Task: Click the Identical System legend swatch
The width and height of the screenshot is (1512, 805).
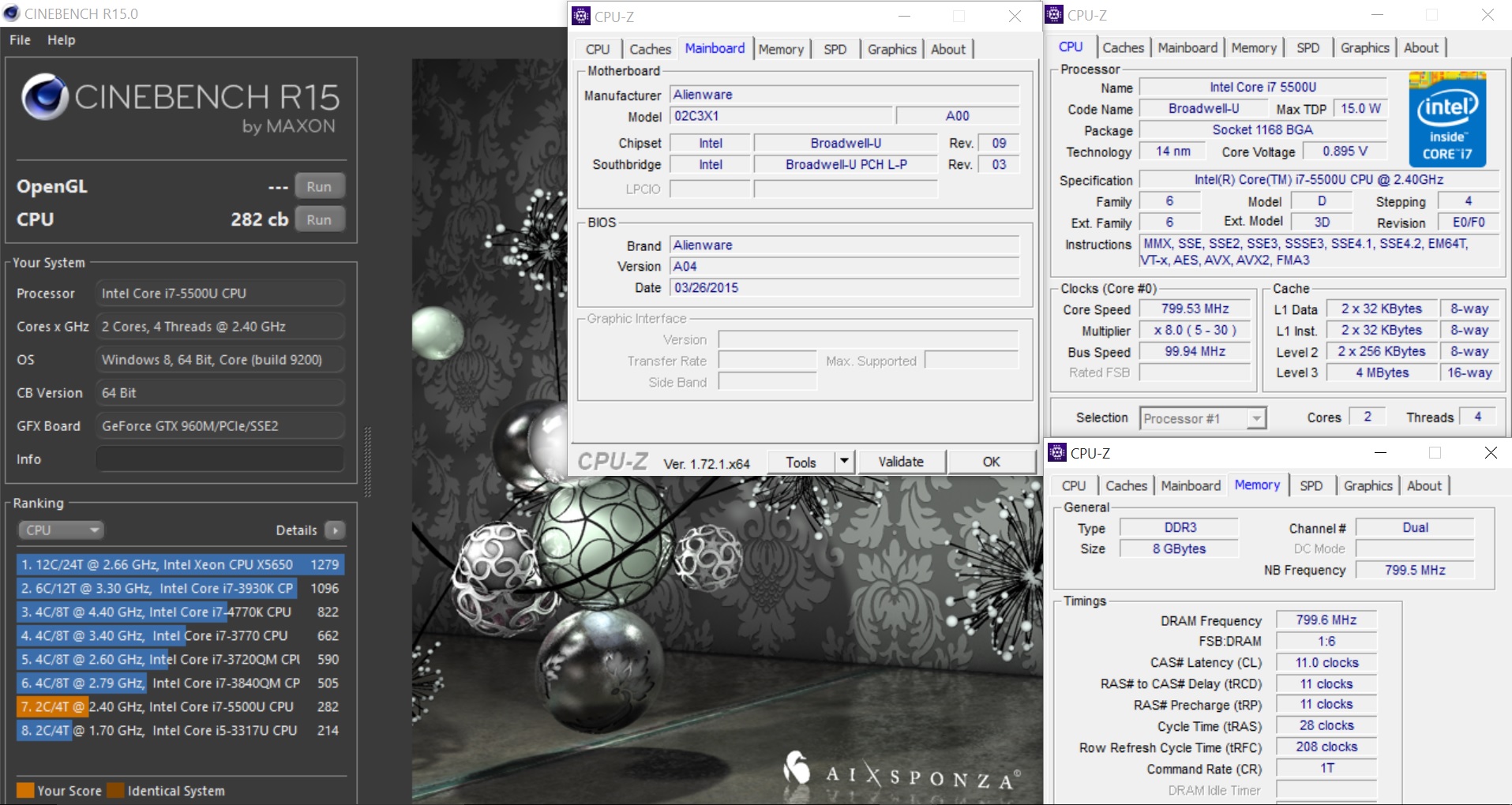Action: pos(115,790)
